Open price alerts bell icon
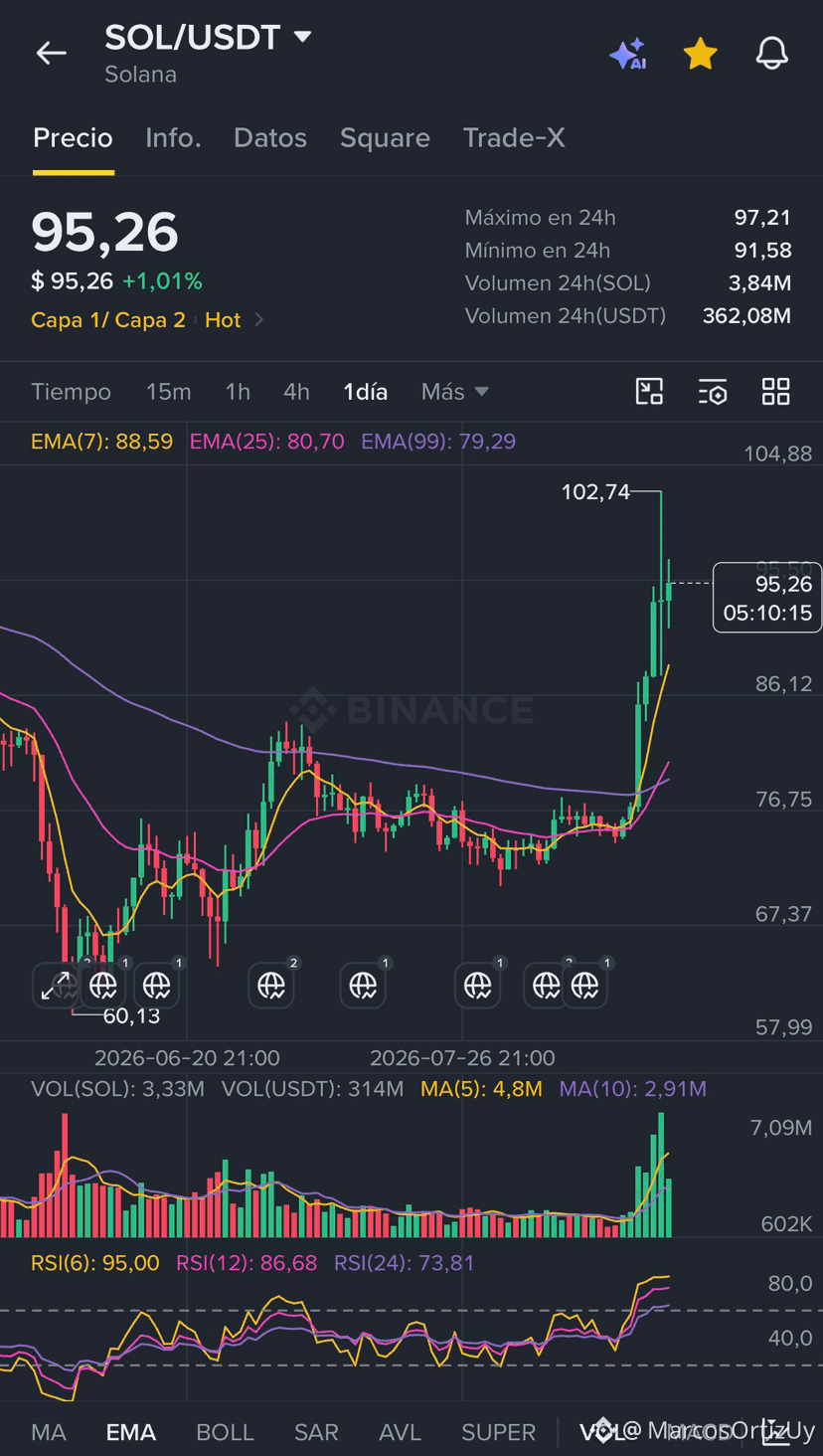This screenshot has height=1456, width=823. click(772, 54)
